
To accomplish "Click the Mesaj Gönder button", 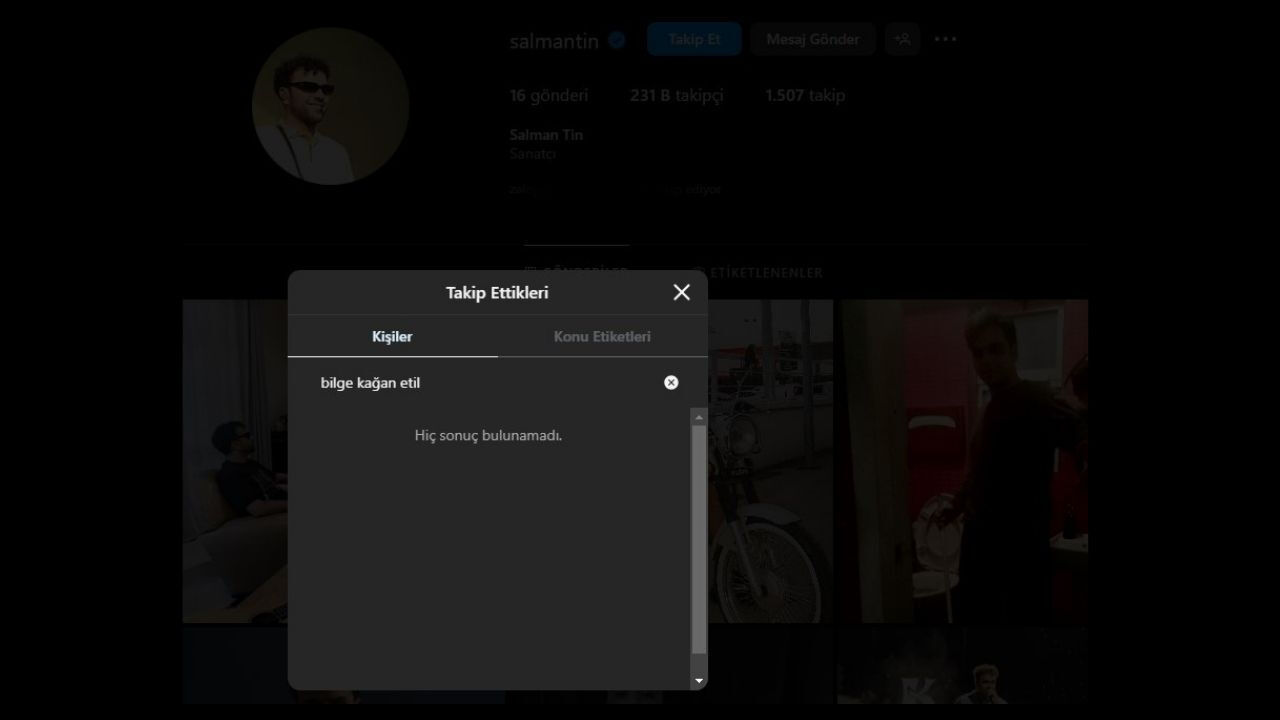I will 812,39.
